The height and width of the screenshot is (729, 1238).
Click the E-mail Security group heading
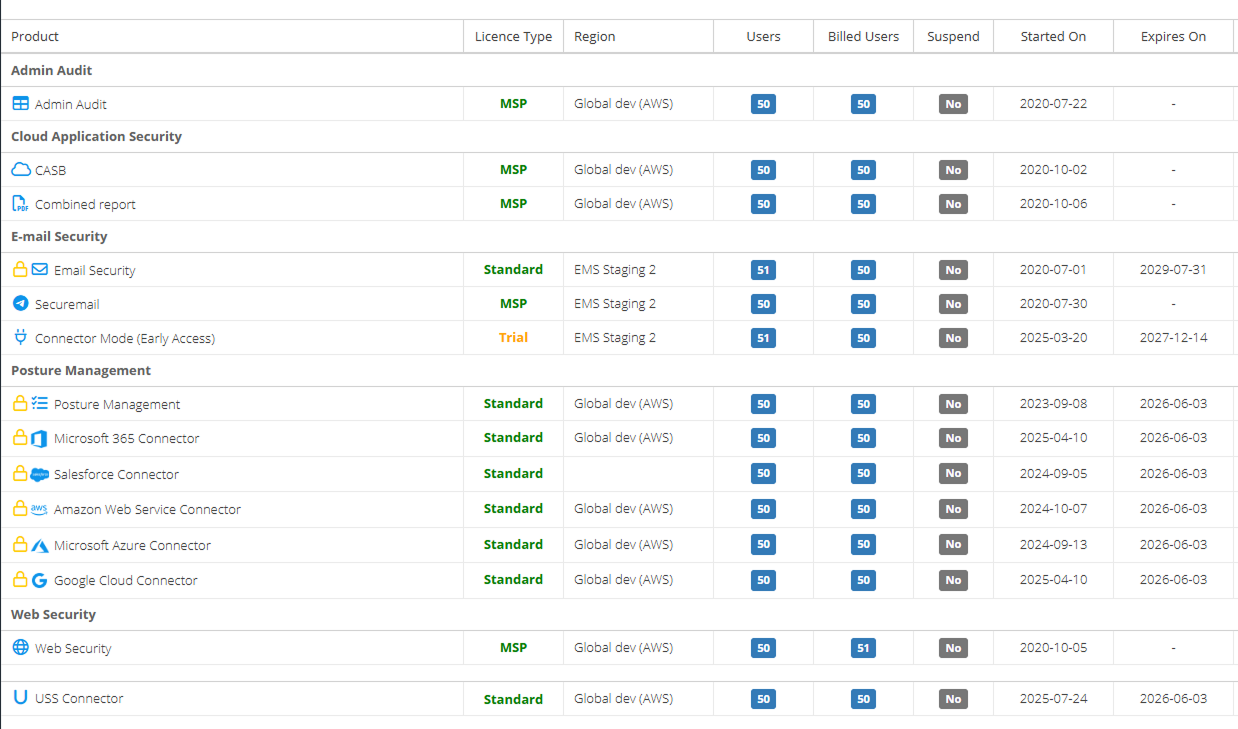(59, 236)
